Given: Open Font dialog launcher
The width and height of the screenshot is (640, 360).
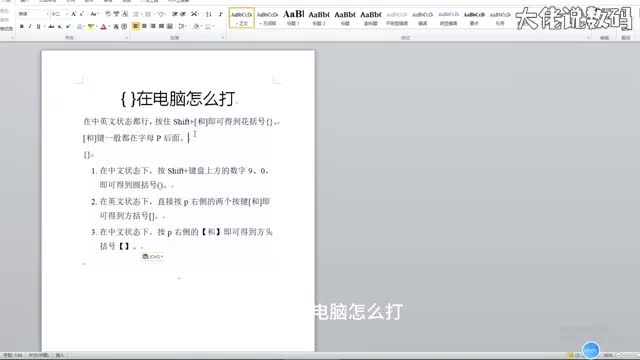Looking at the screenshot, I should [126, 38].
